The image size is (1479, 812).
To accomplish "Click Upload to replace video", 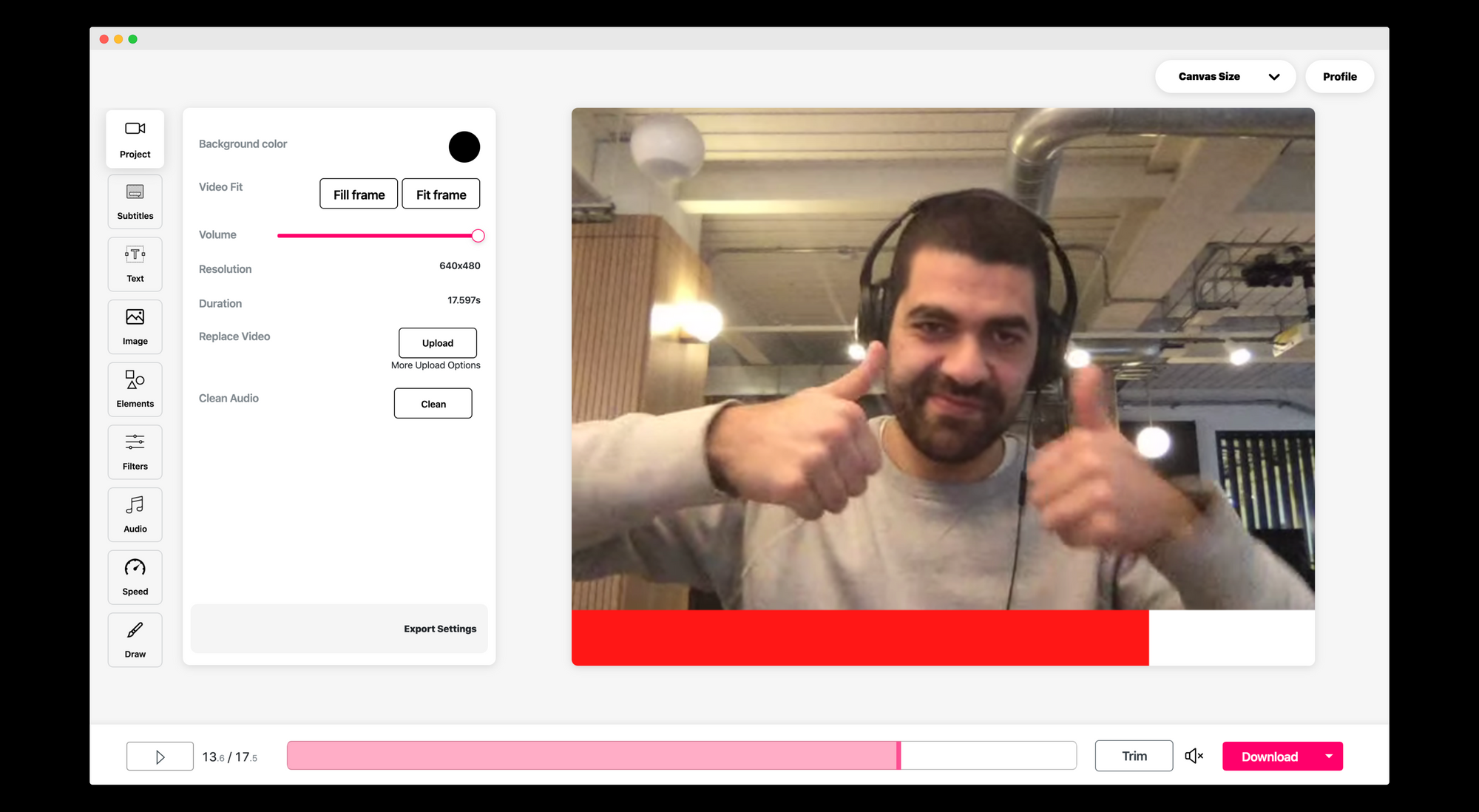I will pyautogui.click(x=438, y=343).
